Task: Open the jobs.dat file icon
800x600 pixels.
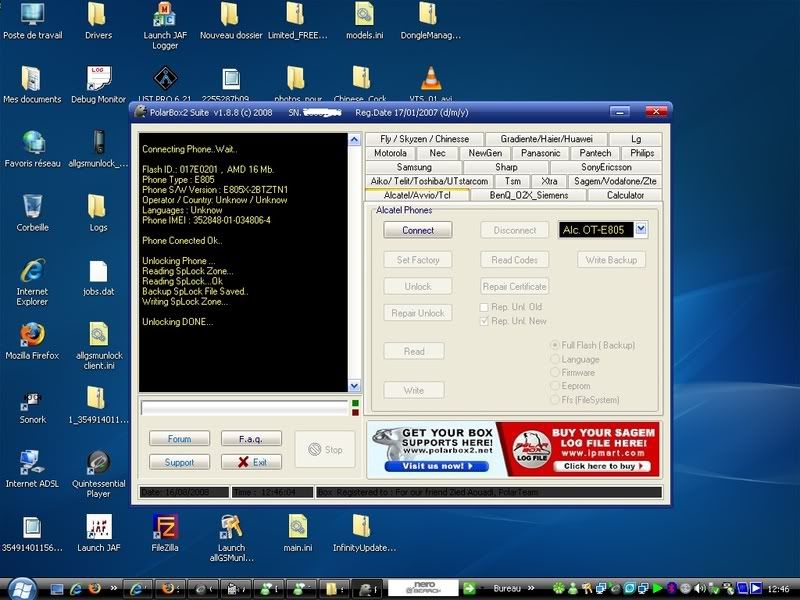Action: click(x=98, y=277)
